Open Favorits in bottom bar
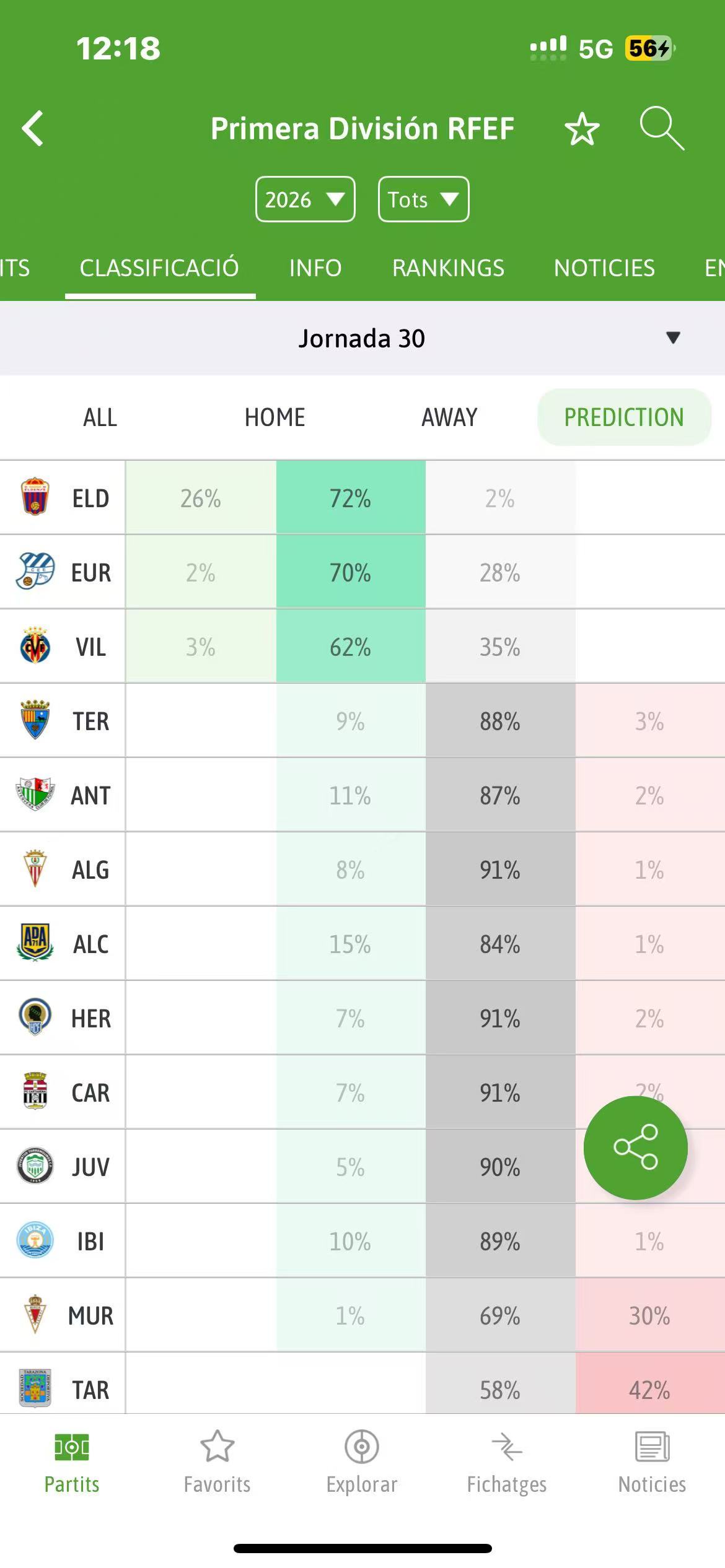Image resolution: width=725 pixels, height=1568 pixels. 217,1461
